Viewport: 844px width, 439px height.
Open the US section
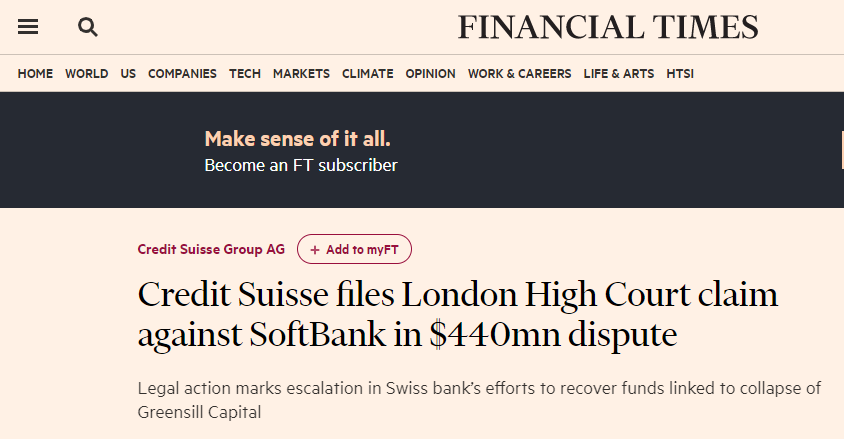(128, 74)
